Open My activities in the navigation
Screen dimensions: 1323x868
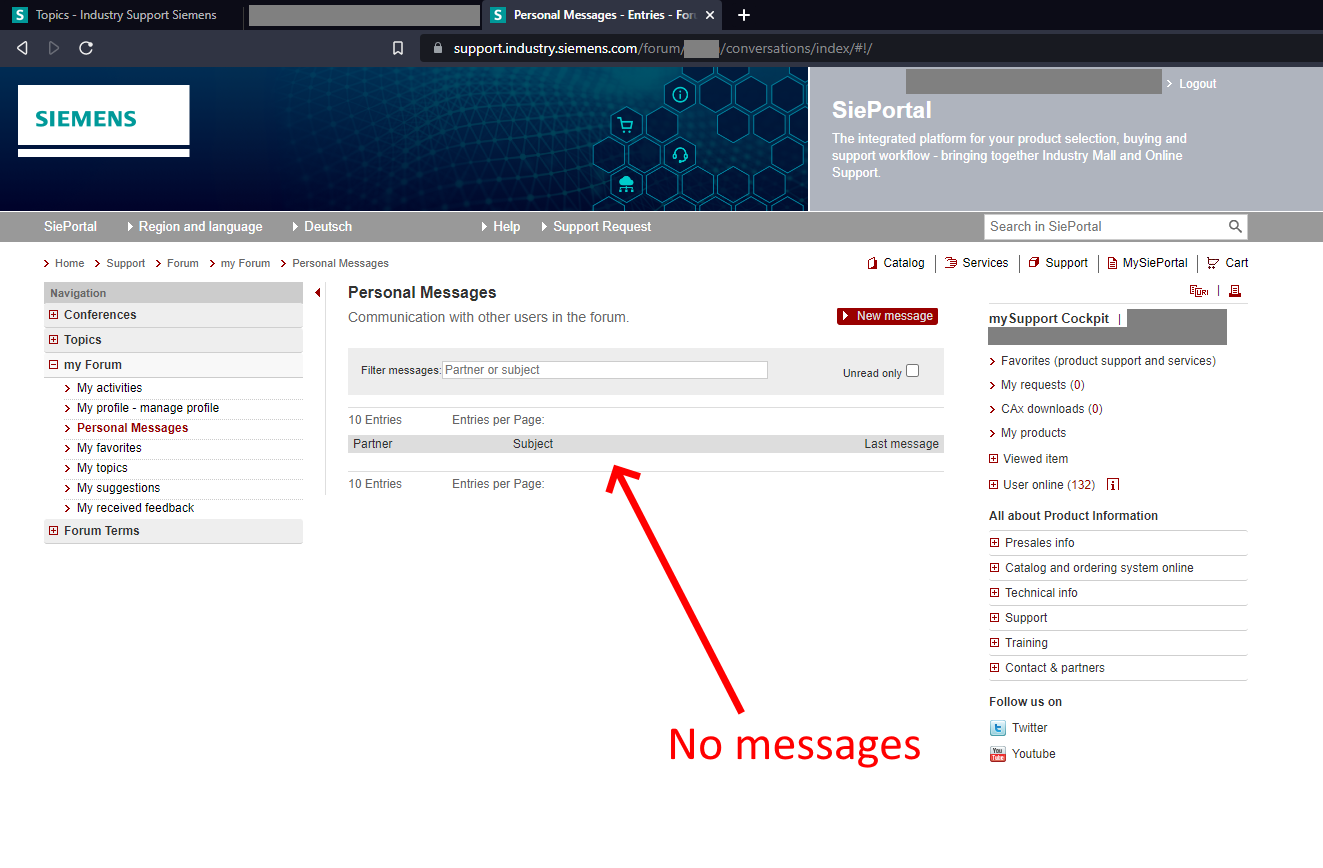click(109, 388)
